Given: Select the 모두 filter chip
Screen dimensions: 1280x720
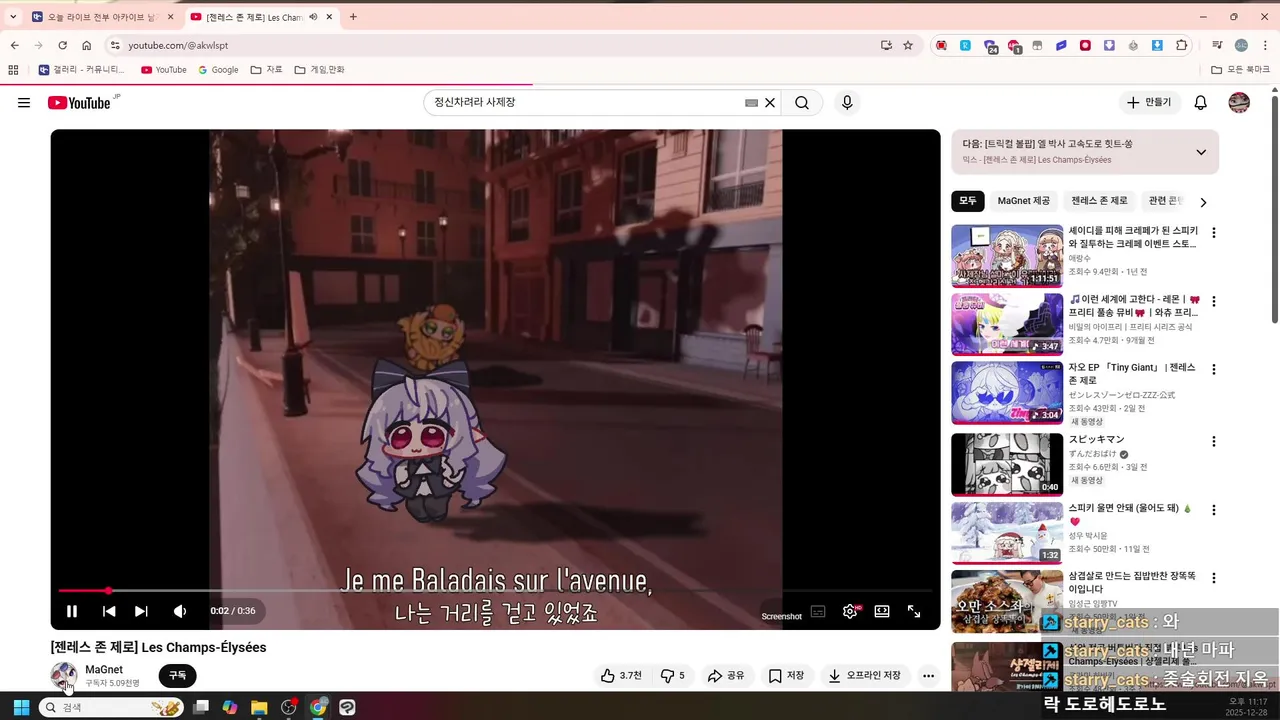Looking at the screenshot, I should pyautogui.click(x=968, y=201).
